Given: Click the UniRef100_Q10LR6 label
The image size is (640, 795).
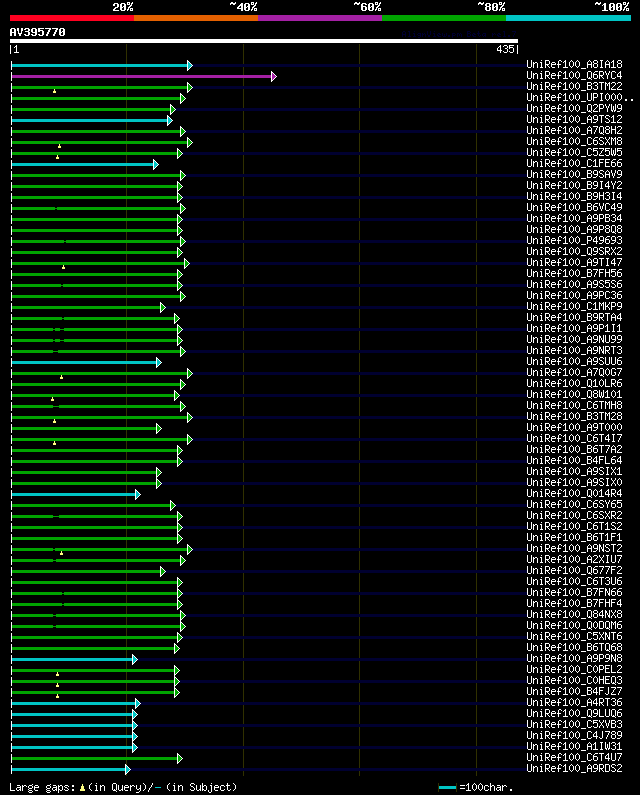Looking at the screenshot, I should tap(574, 383).
